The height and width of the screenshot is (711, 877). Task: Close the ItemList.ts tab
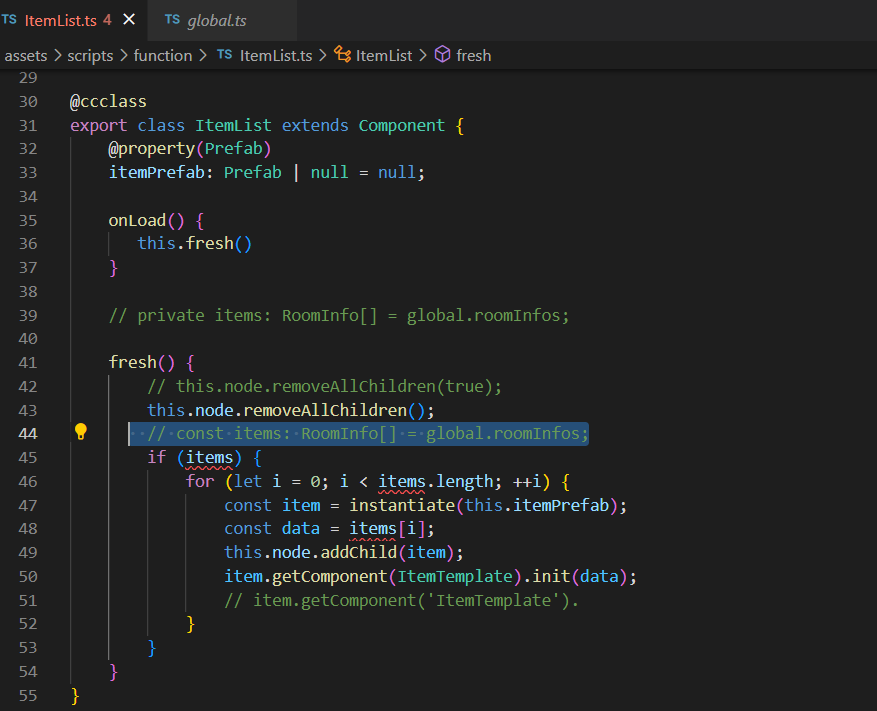(129, 20)
